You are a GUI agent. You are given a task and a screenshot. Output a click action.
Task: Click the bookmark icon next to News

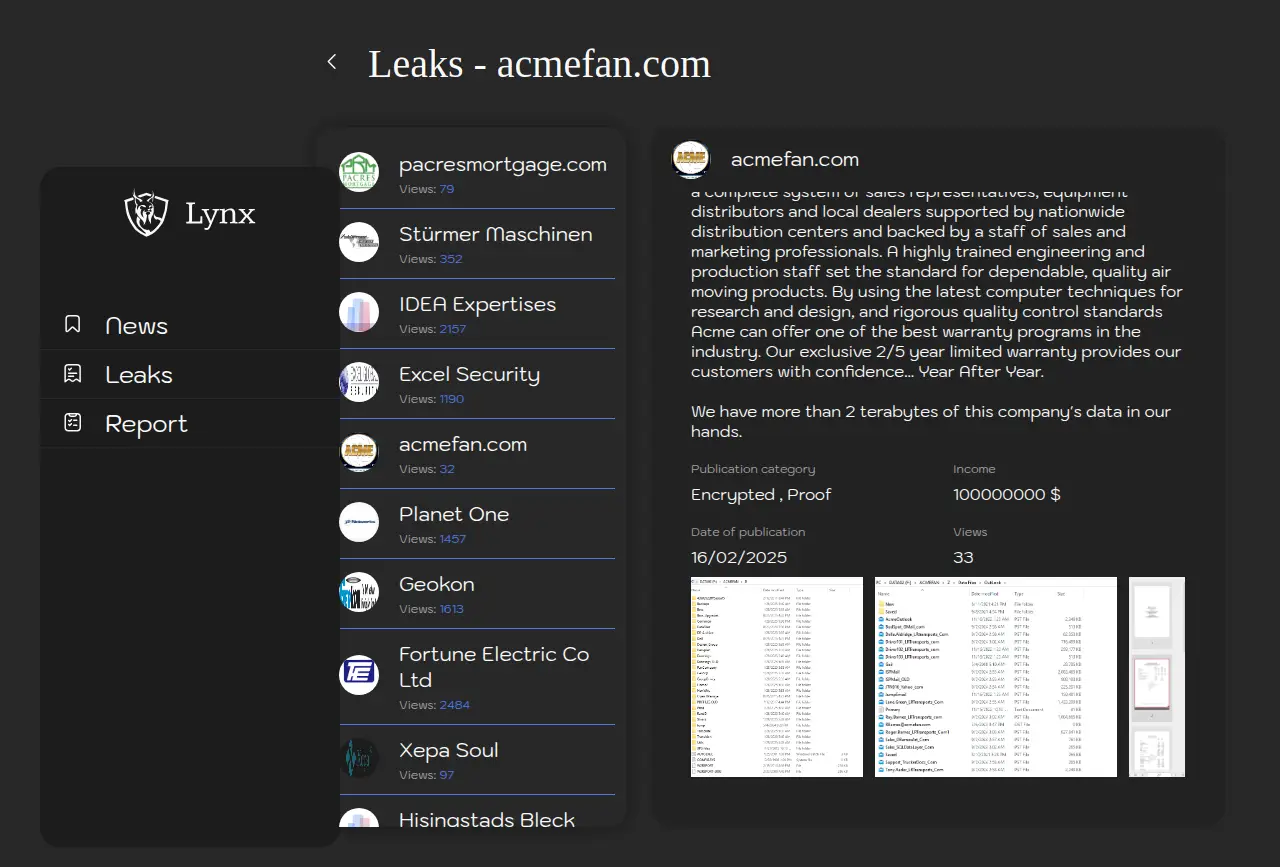pyautogui.click(x=73, y=324)
